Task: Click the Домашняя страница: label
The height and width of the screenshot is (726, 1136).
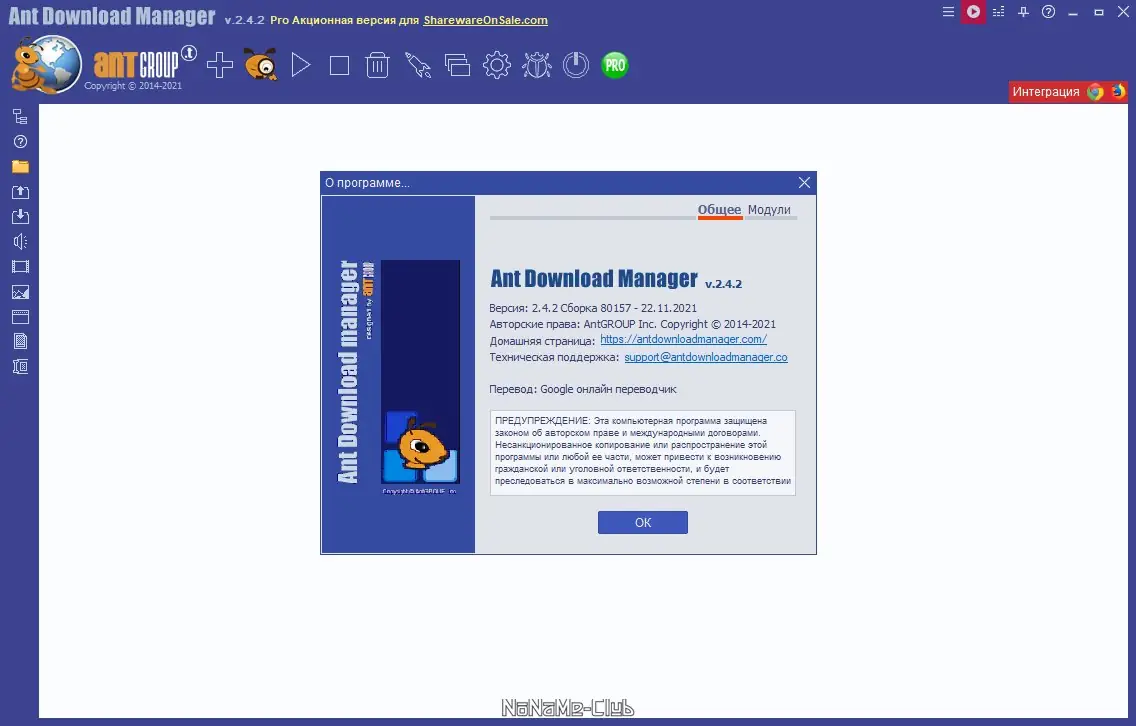Action: click(542, 341)
